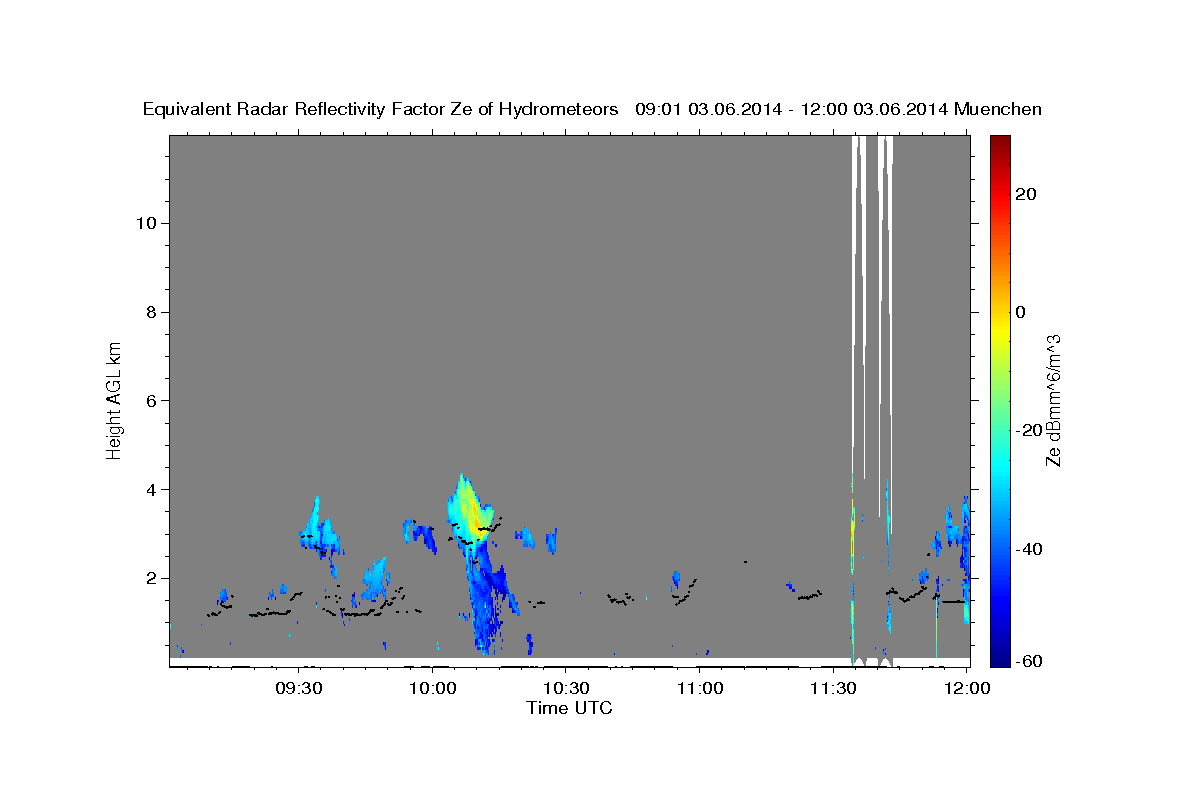Viewport: 1200px width, 800px height.
Task: Click the colorbar tick label 20
Action: coord(1026,194)
